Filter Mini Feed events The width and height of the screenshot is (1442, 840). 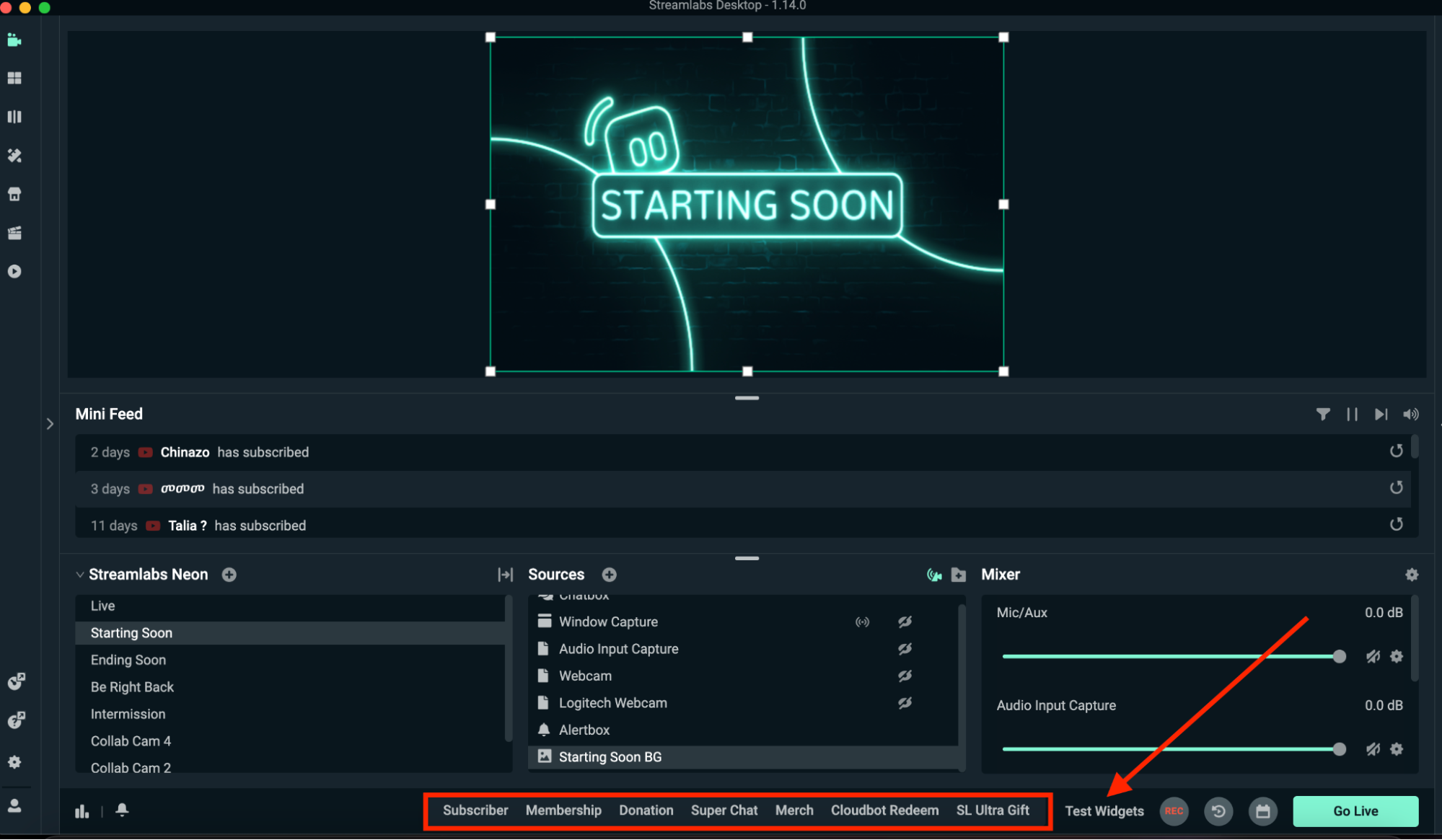point(1323,414)
